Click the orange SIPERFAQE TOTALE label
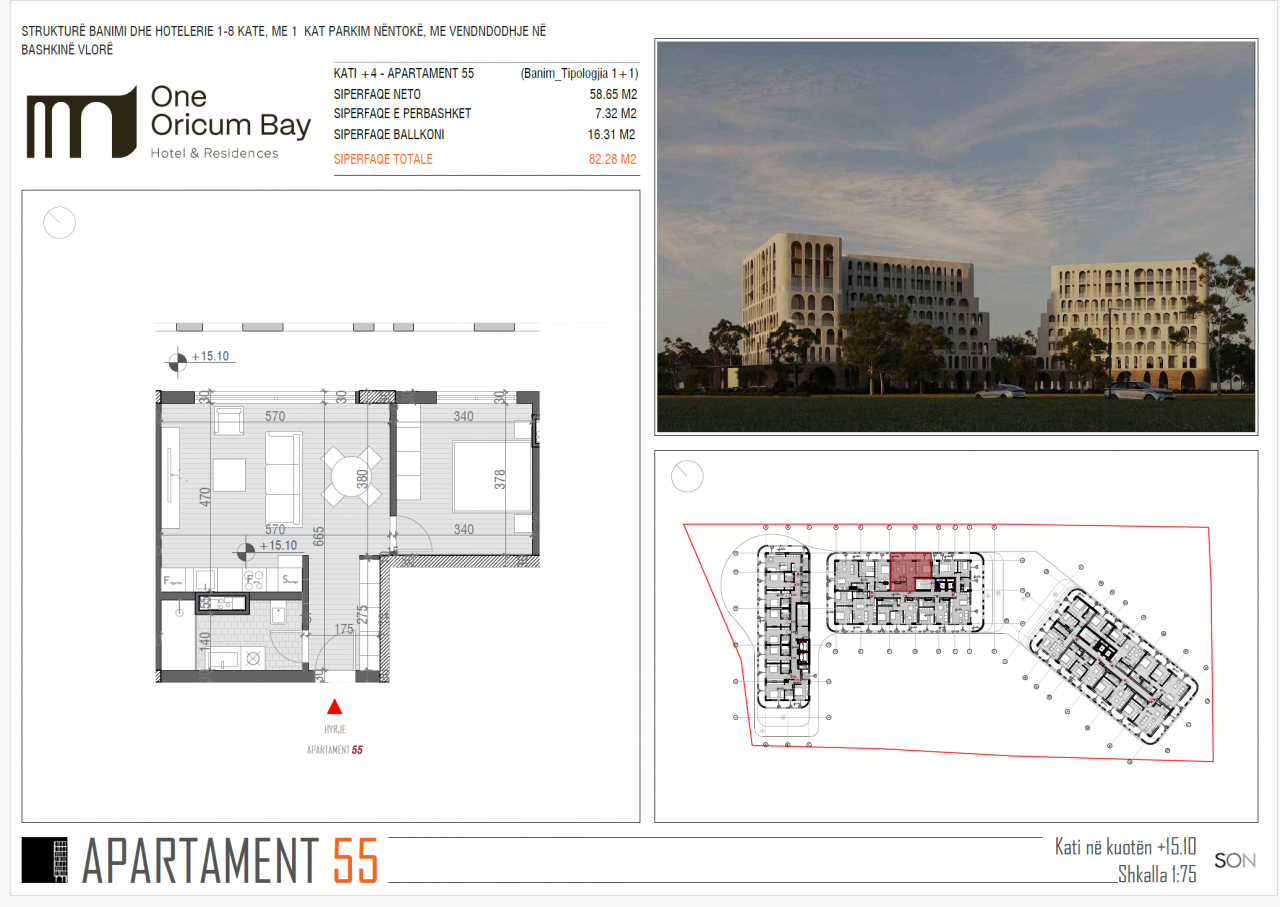The height and width of the screenshot is (907, 1280). point(383,159)
